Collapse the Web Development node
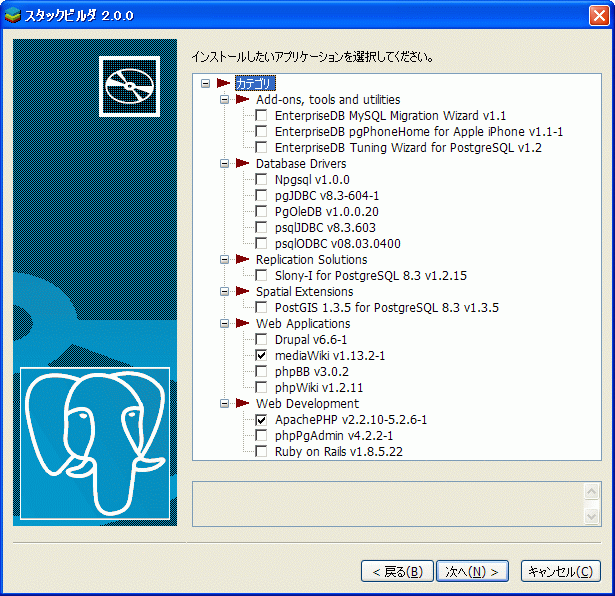 click(x=224, y=403)
